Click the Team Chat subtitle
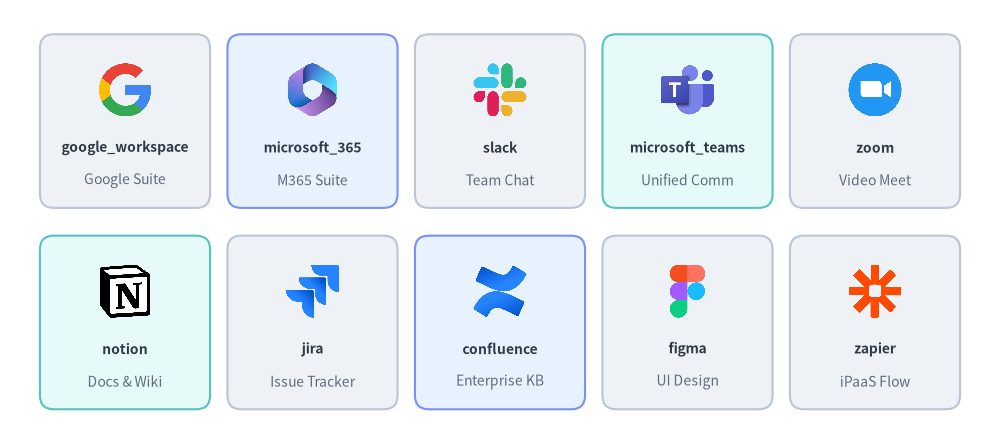This screenshot has width=1000, height=444. click(x=500, y=180)
